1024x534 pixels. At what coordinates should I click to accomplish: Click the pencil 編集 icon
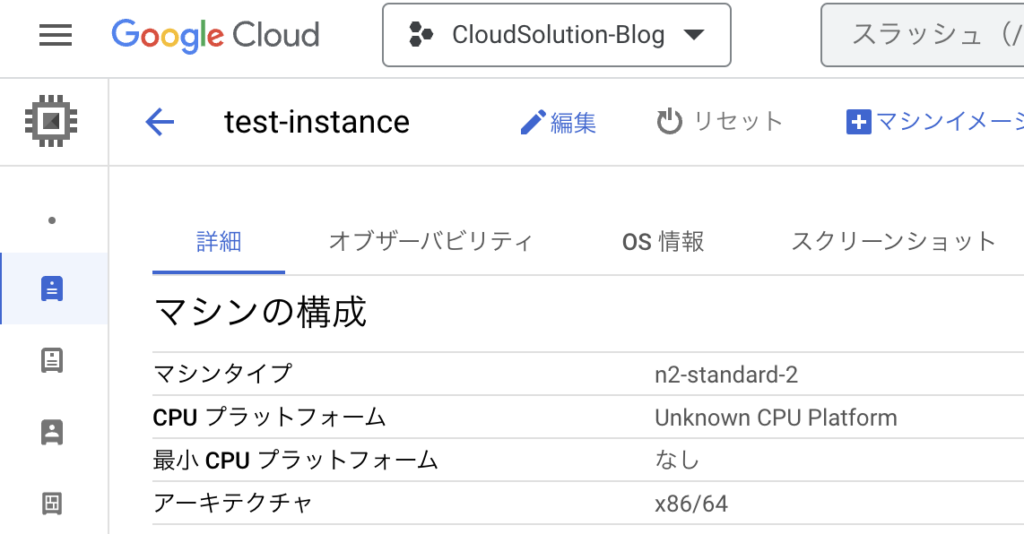533,122
